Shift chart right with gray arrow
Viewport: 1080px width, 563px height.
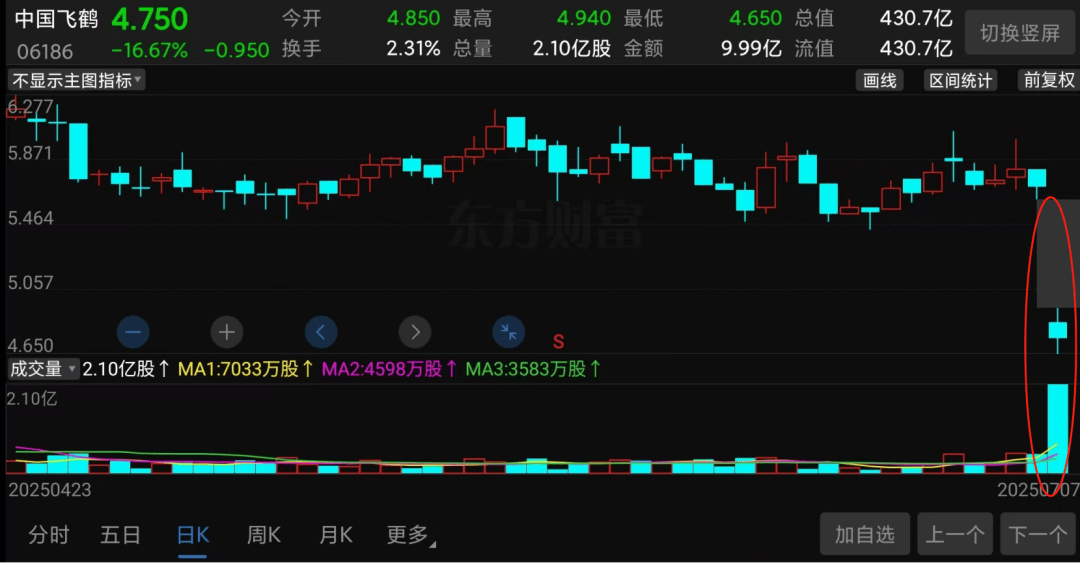(415, 332)
